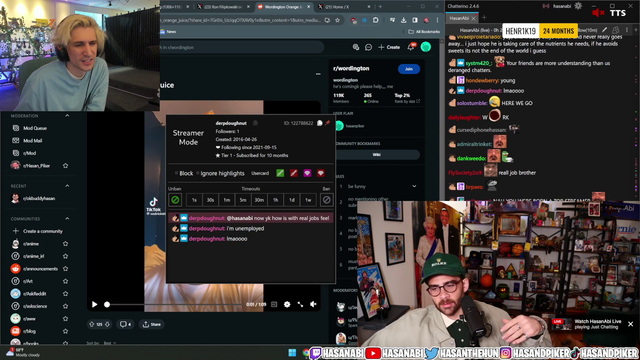The width and height of the screenshot is (640, 360).
Task: Open new Chatterino tab with plus
Action: point(484,18)
